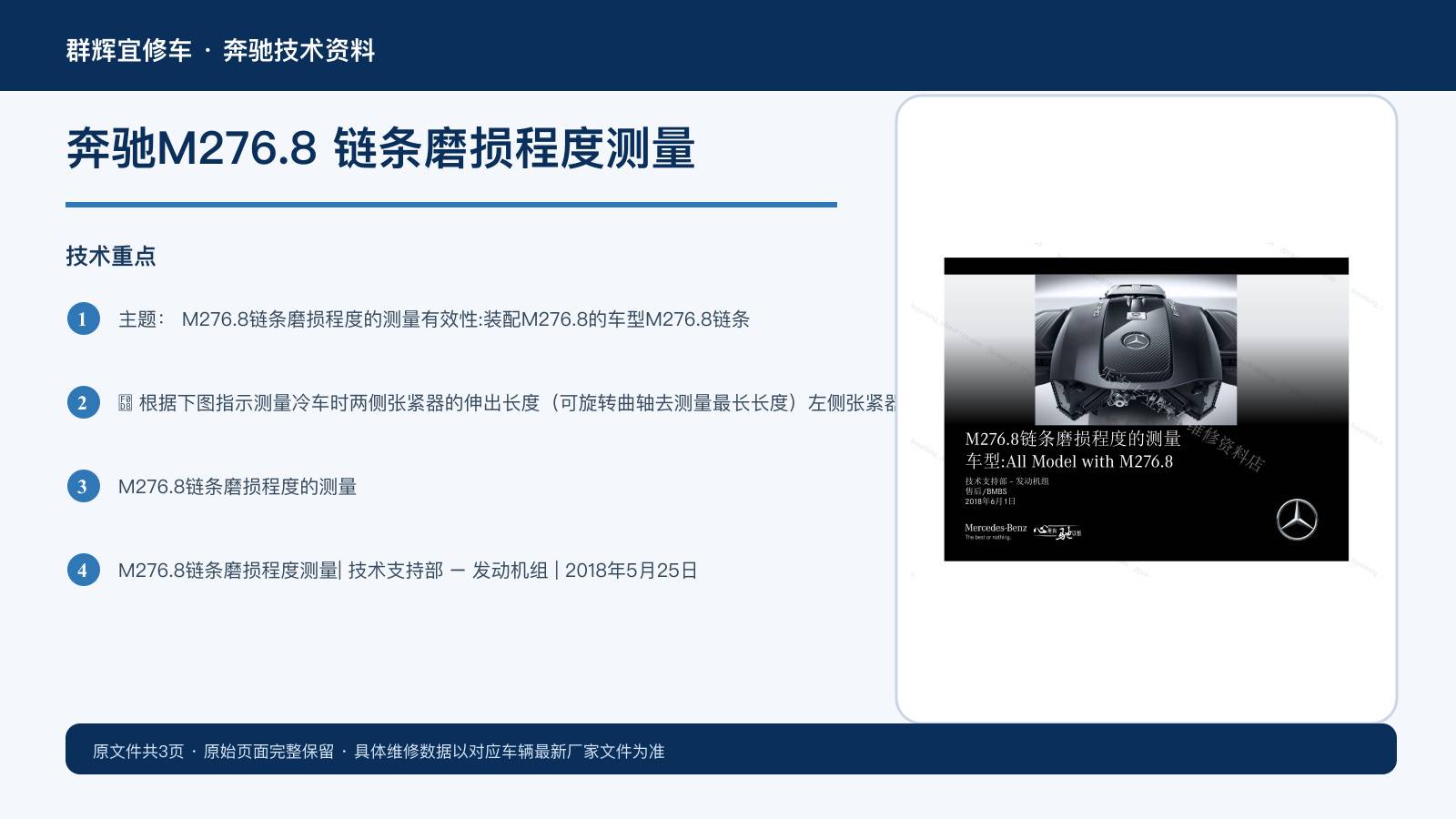The height and width of the screenshot is (819, 1456).
Task: Click the number 4 bullet circle
Action: coord(83,570)
